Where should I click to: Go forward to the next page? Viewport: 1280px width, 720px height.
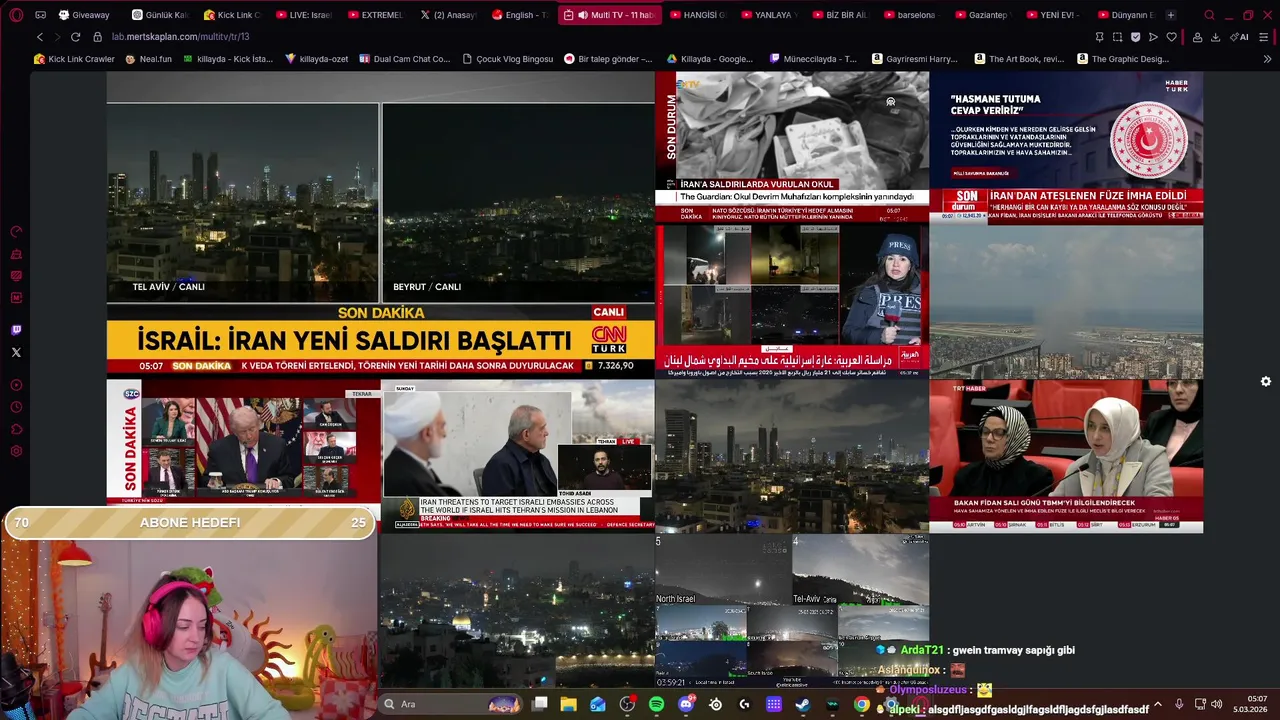click(x=57, y=37)
